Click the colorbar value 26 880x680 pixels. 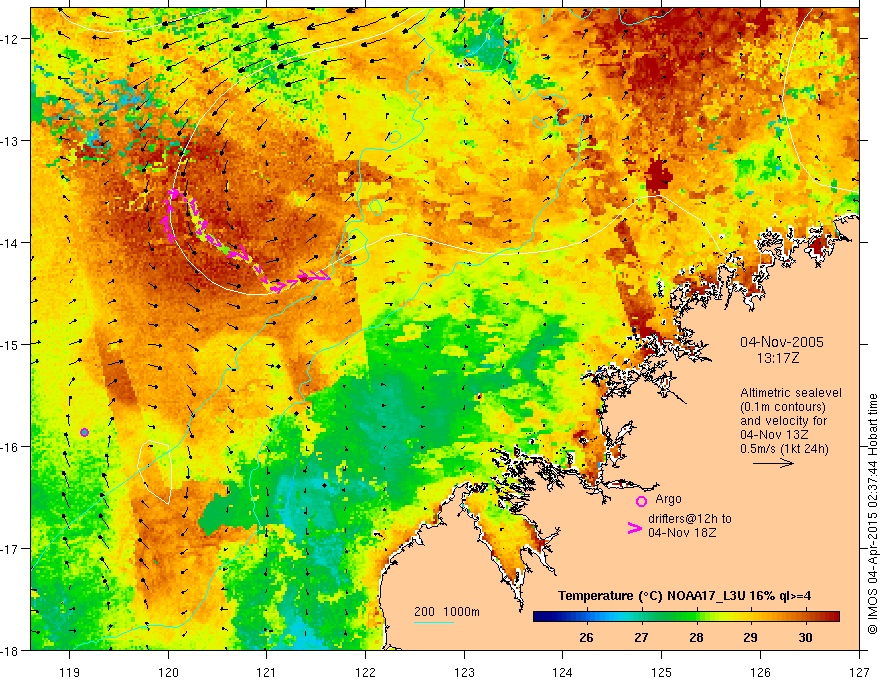[x=586, y=637]
